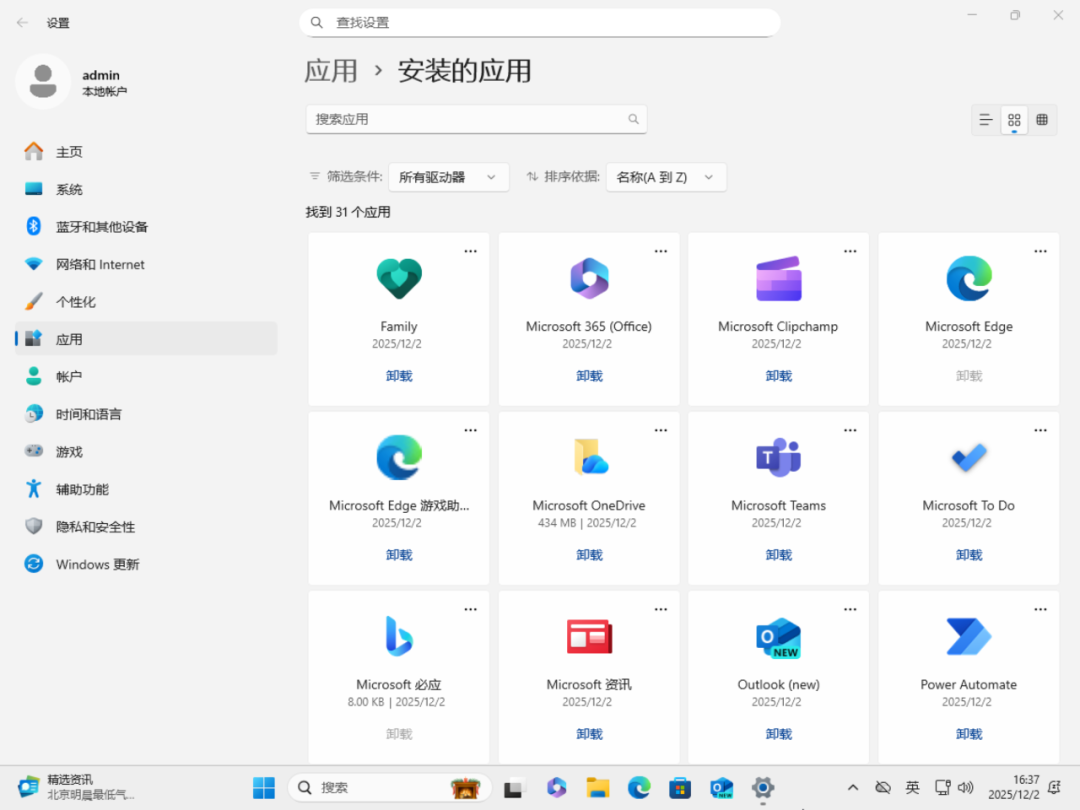This screenshot has width=1080, height=810.
Task: Open Copilot 365 from the taskbar
Action: 557,787
